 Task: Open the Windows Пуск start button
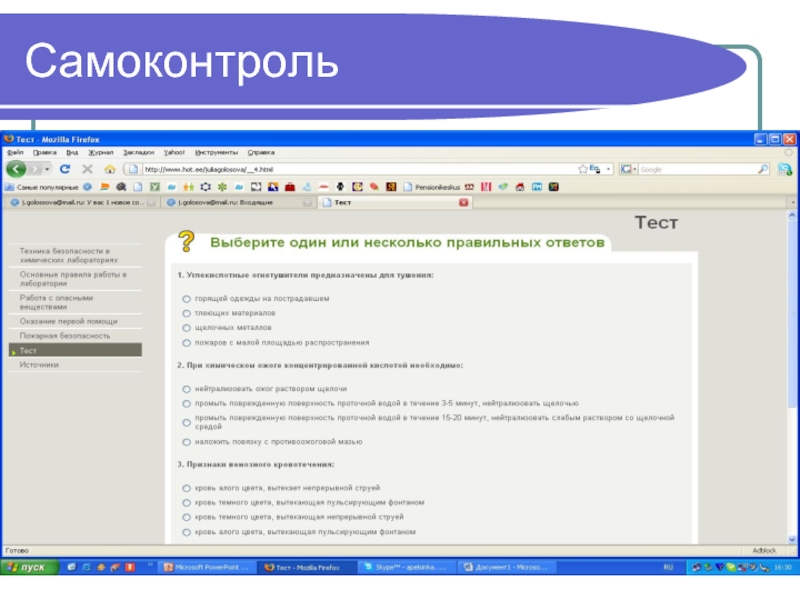(30, 567)
